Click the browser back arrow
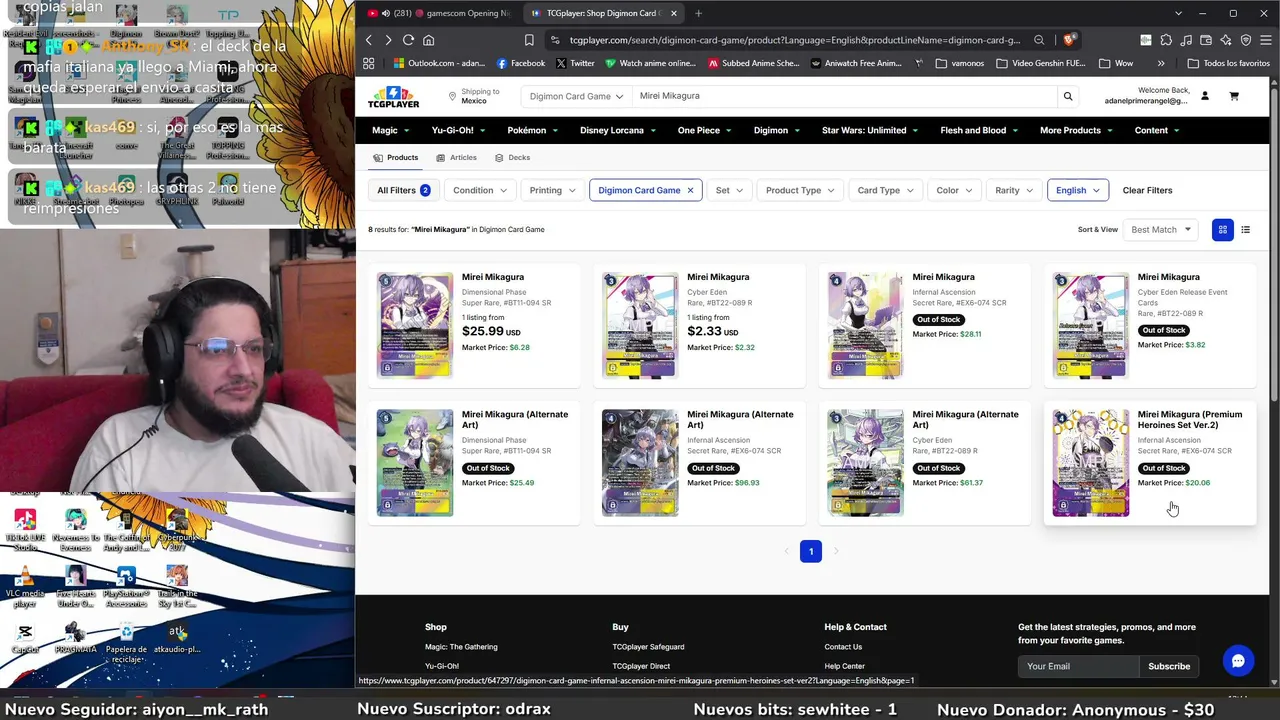This screenshot has width=1280, height=720. [369, 40]
